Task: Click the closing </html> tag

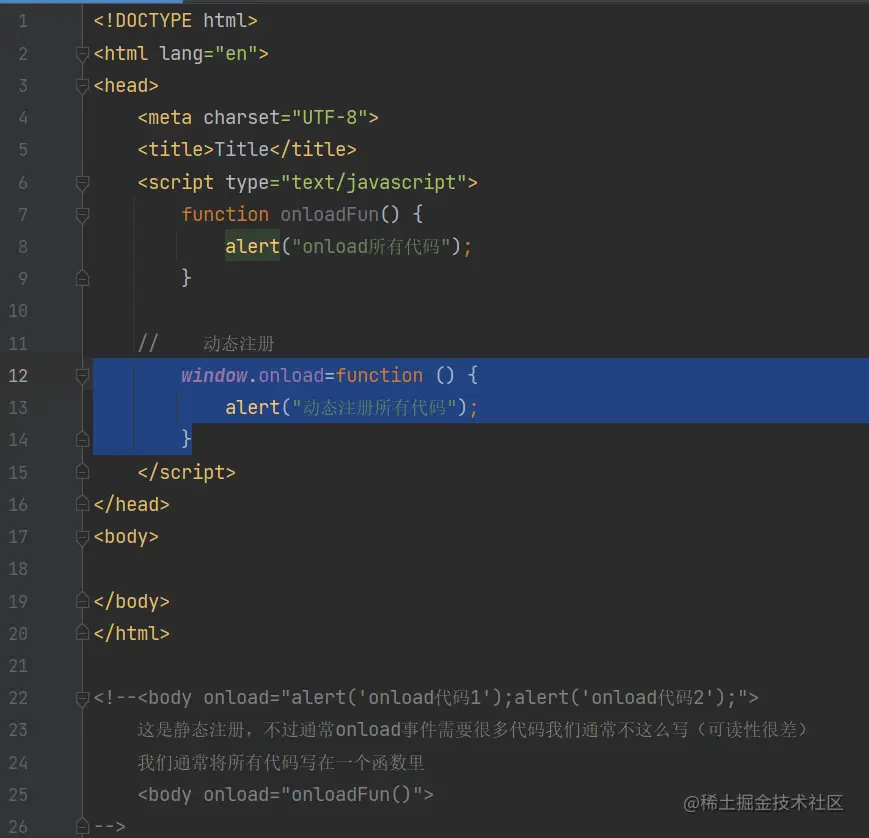Action: click(x=131, y=633)
